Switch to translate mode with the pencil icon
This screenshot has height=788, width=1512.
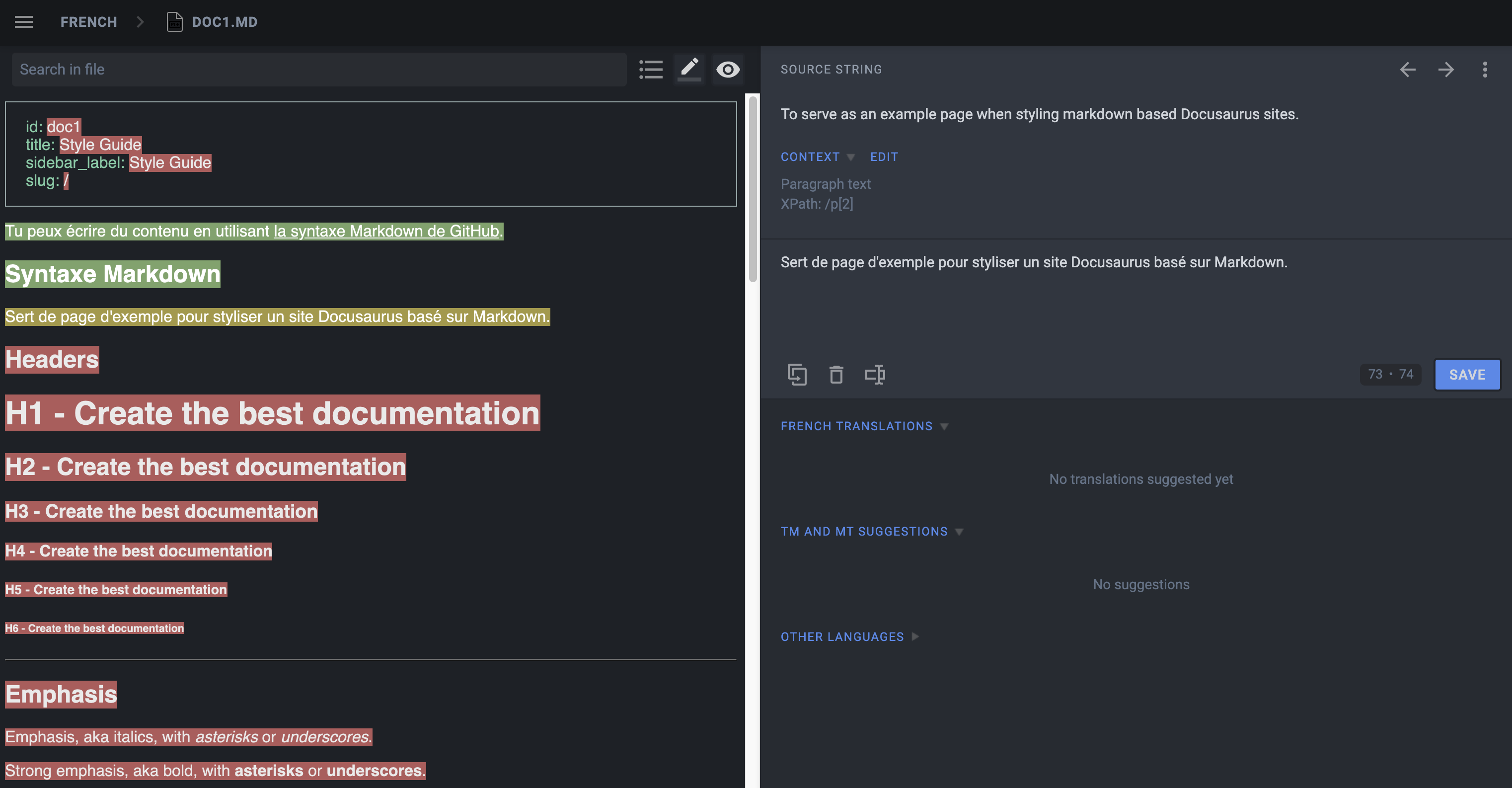coord(689,69)
